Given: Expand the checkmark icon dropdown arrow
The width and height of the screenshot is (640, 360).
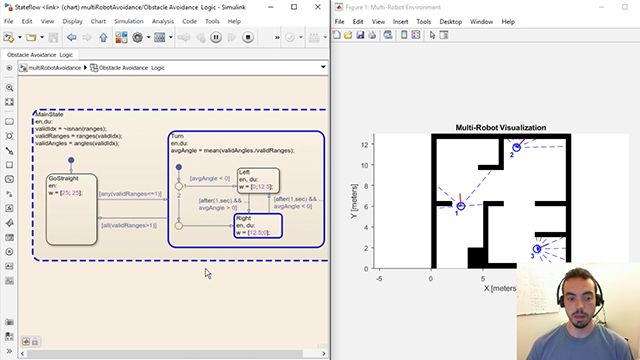Looking at the screenshot, I should tap(301, 38).
